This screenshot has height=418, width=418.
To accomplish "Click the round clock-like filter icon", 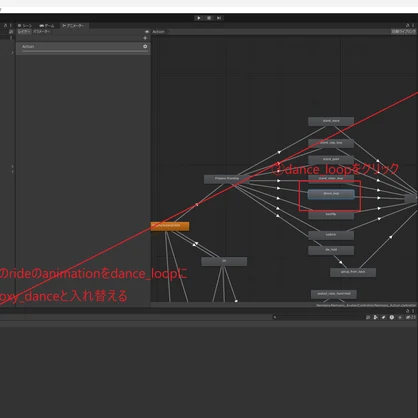I will click(392, 317).
